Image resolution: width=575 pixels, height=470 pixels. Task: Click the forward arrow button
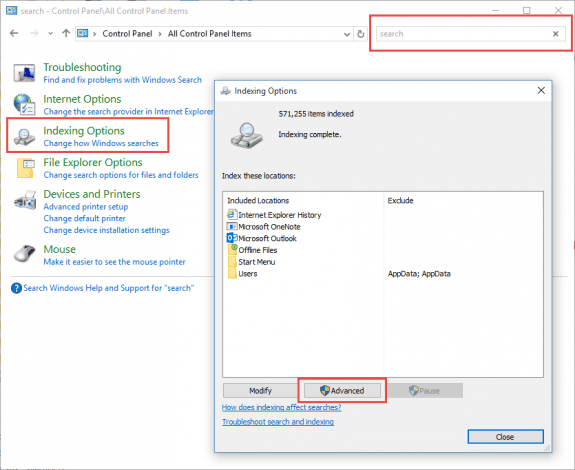(34, 33)
